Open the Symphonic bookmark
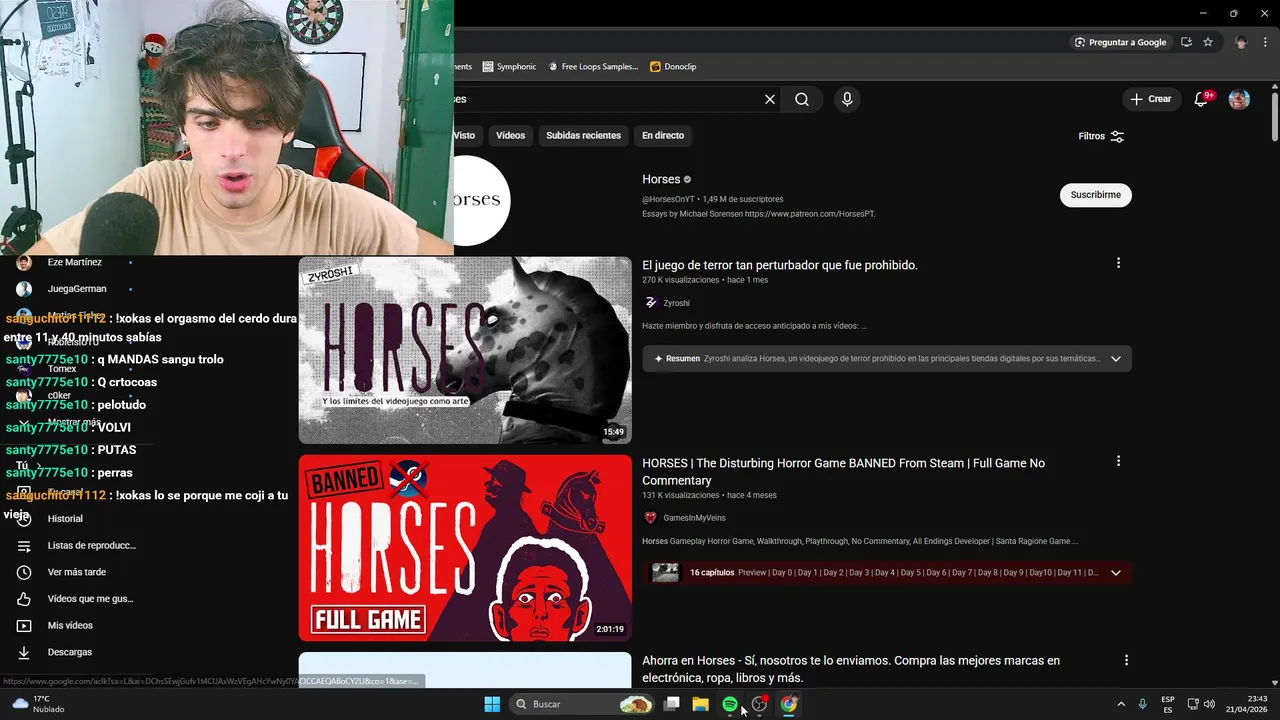Screen dimensions: 1280x720 509,67
